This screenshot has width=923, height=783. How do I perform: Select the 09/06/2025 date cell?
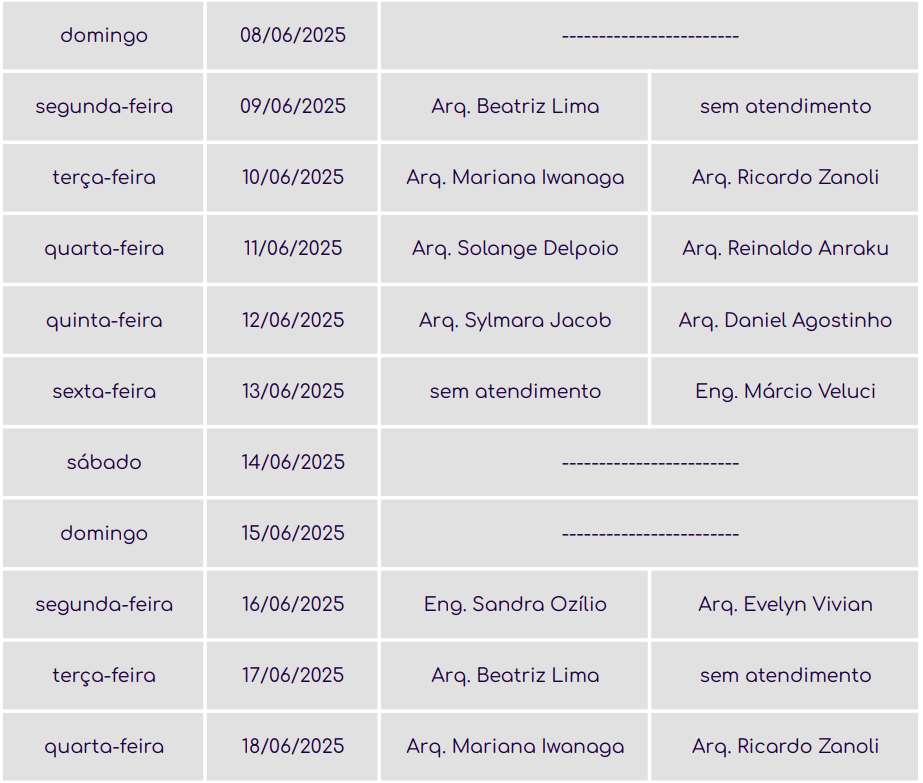[293, 107]
